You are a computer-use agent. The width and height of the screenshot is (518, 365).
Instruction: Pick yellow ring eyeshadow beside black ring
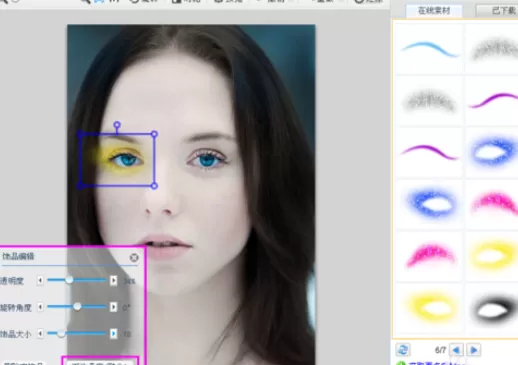(429, 308)
